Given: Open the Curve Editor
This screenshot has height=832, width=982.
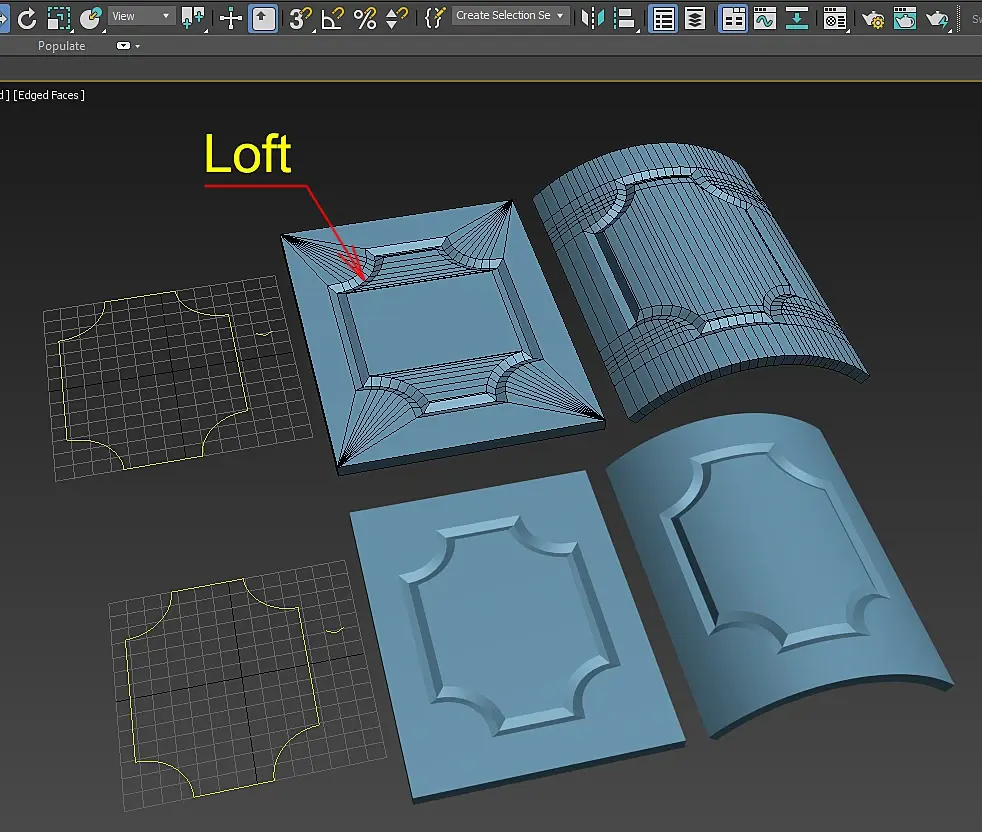Looking at the screenshot, I should tap(765, 17).
